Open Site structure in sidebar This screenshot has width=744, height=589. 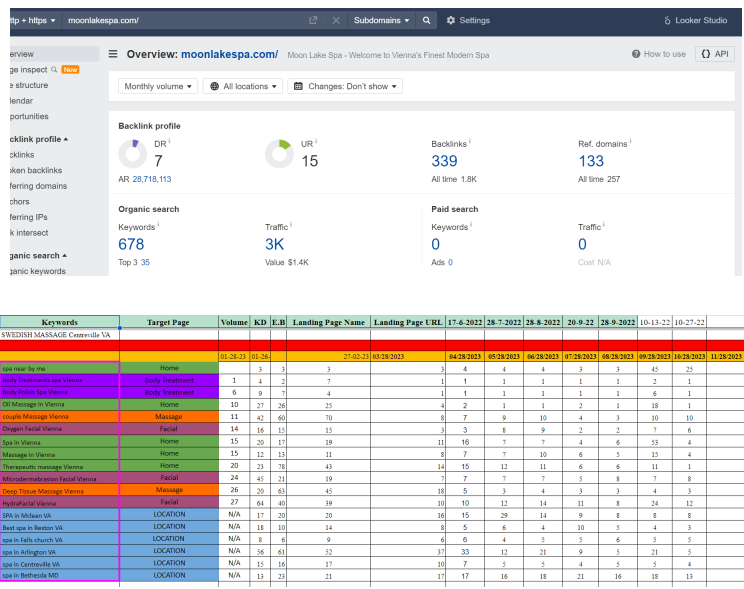(x=29, y=85)
